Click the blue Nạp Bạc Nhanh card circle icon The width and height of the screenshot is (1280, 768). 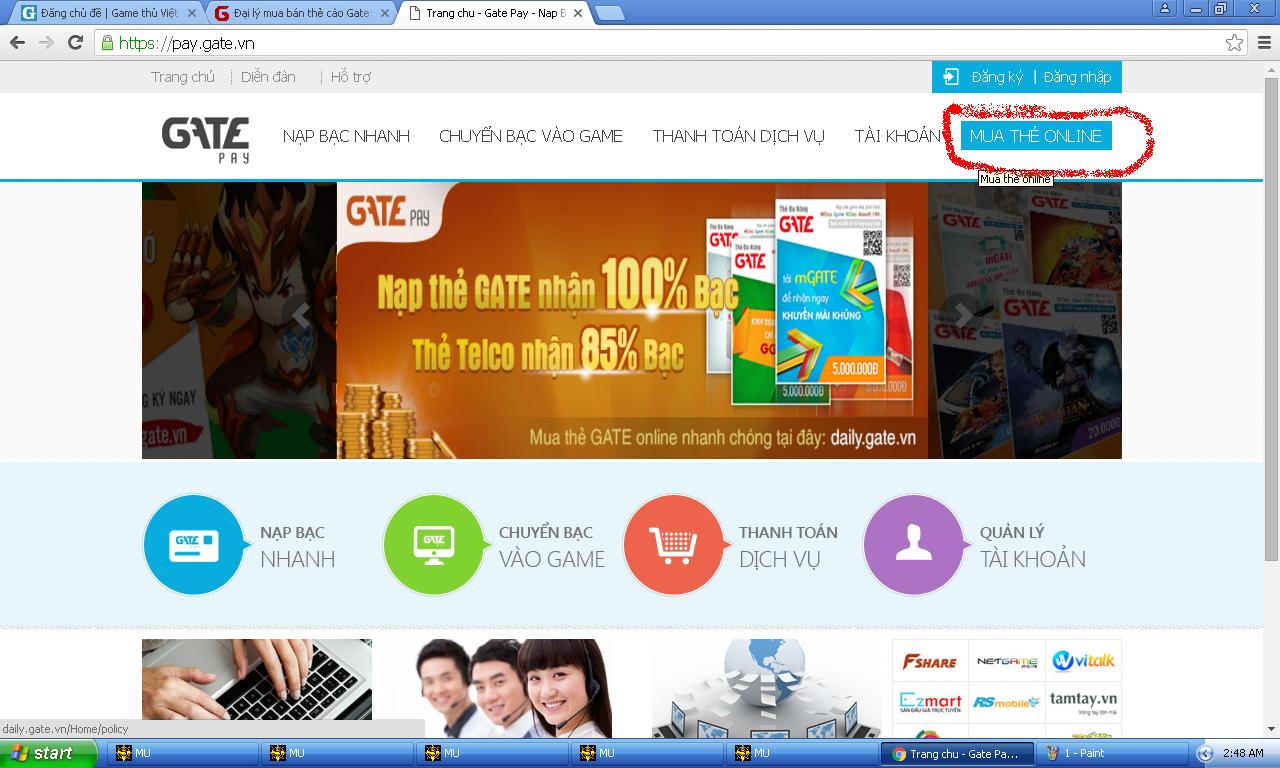click(x=194, y=545)
